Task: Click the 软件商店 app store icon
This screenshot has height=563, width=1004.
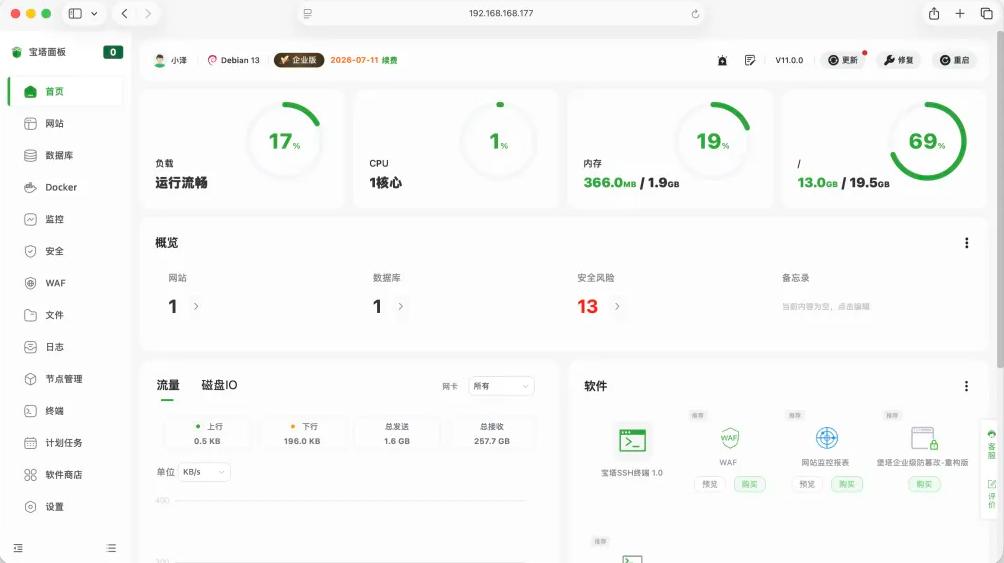Action: click(x=30, y=475)
